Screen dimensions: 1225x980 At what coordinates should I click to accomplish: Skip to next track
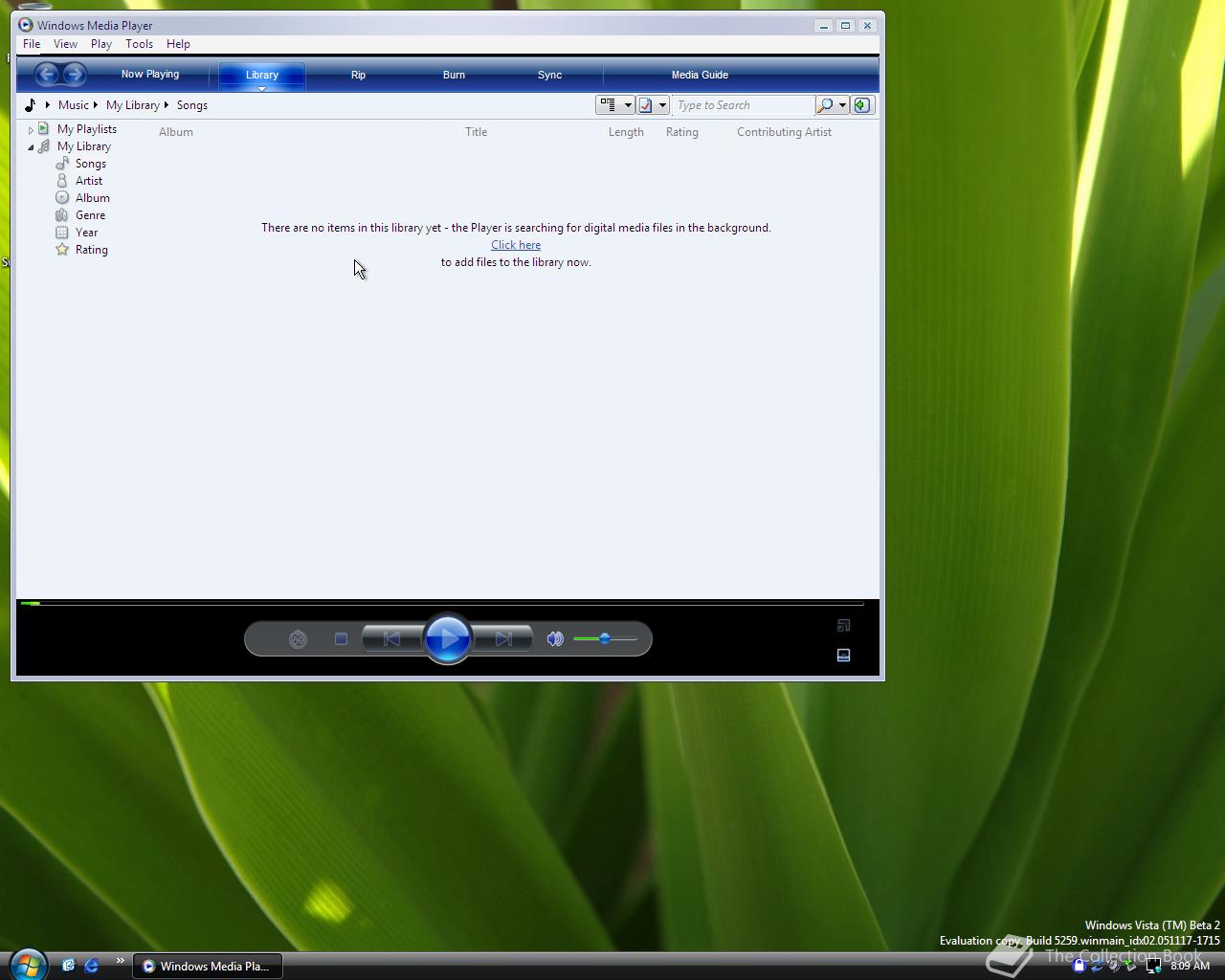click(x=503, y=639)
